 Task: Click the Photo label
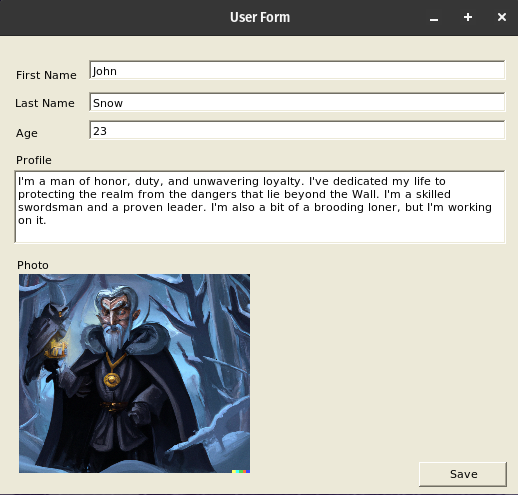click(33, 265)
